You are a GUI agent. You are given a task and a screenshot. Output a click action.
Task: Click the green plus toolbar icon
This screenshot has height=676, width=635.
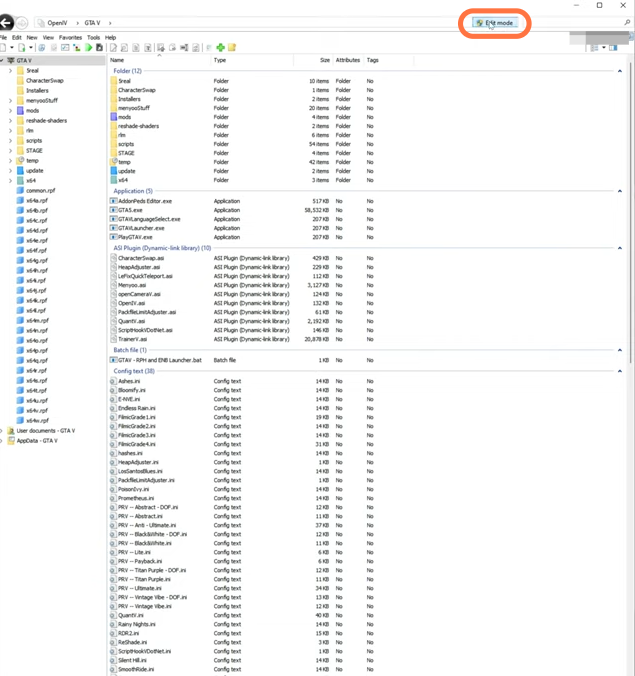coord(220,47)
